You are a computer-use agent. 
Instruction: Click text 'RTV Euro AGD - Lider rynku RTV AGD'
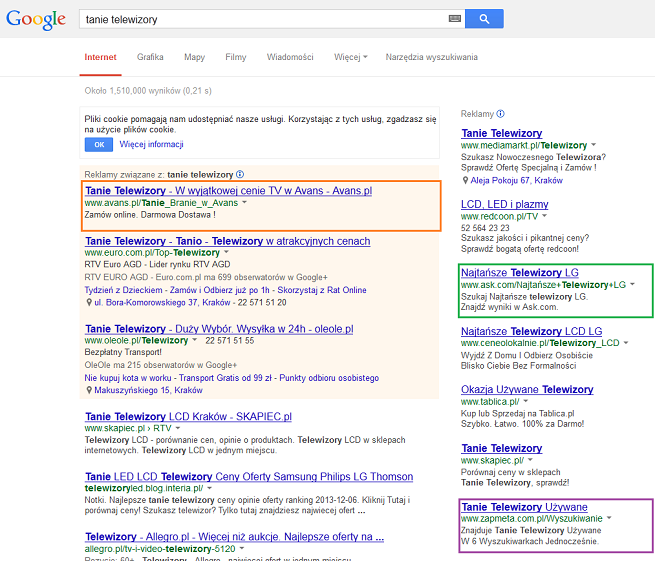pos(157,264)
